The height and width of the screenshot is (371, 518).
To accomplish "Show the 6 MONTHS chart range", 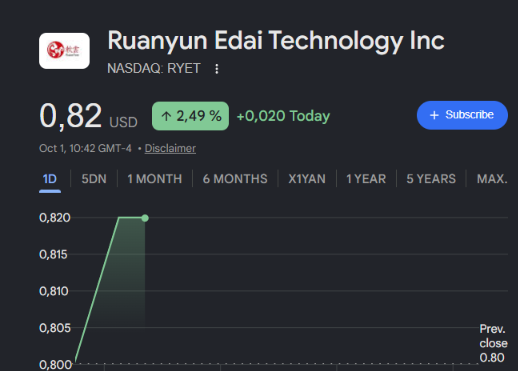I will tap(235, 179).
